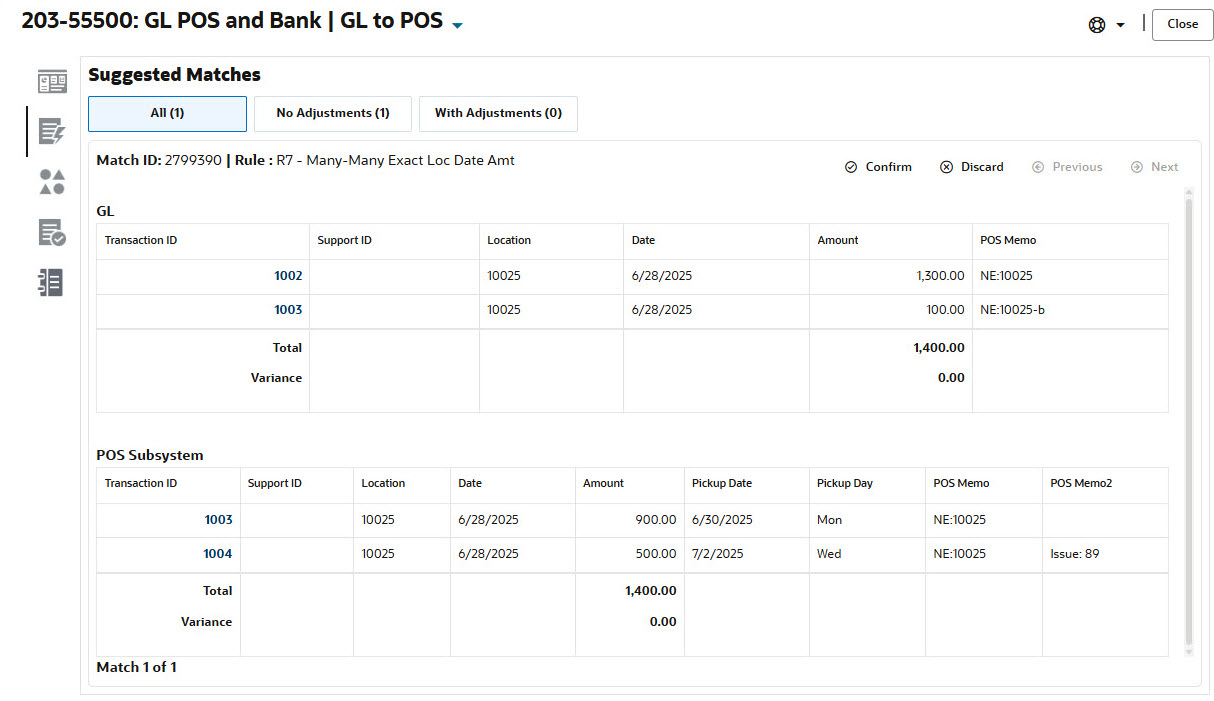Select pickup date 7/2/2025 cell
The height and width of the screenshot is (701, 1214).
(747, 554)
